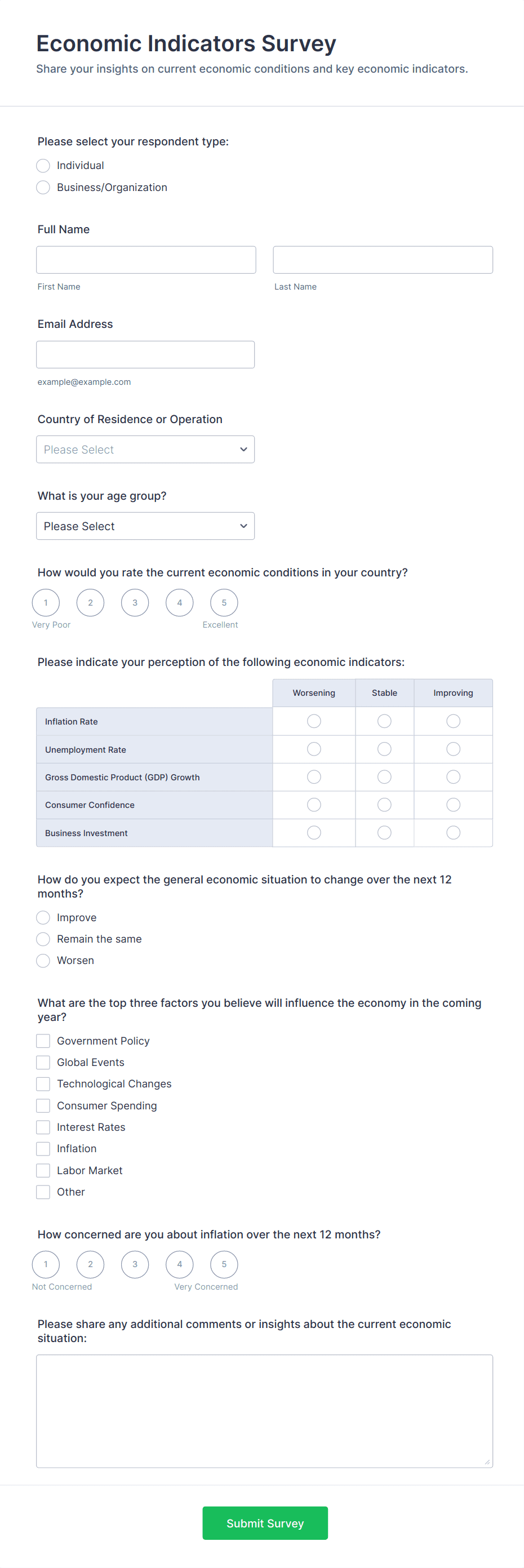524x1568 pixels.
Task: Choose Remain the same expectation
Action: (43, 939)
